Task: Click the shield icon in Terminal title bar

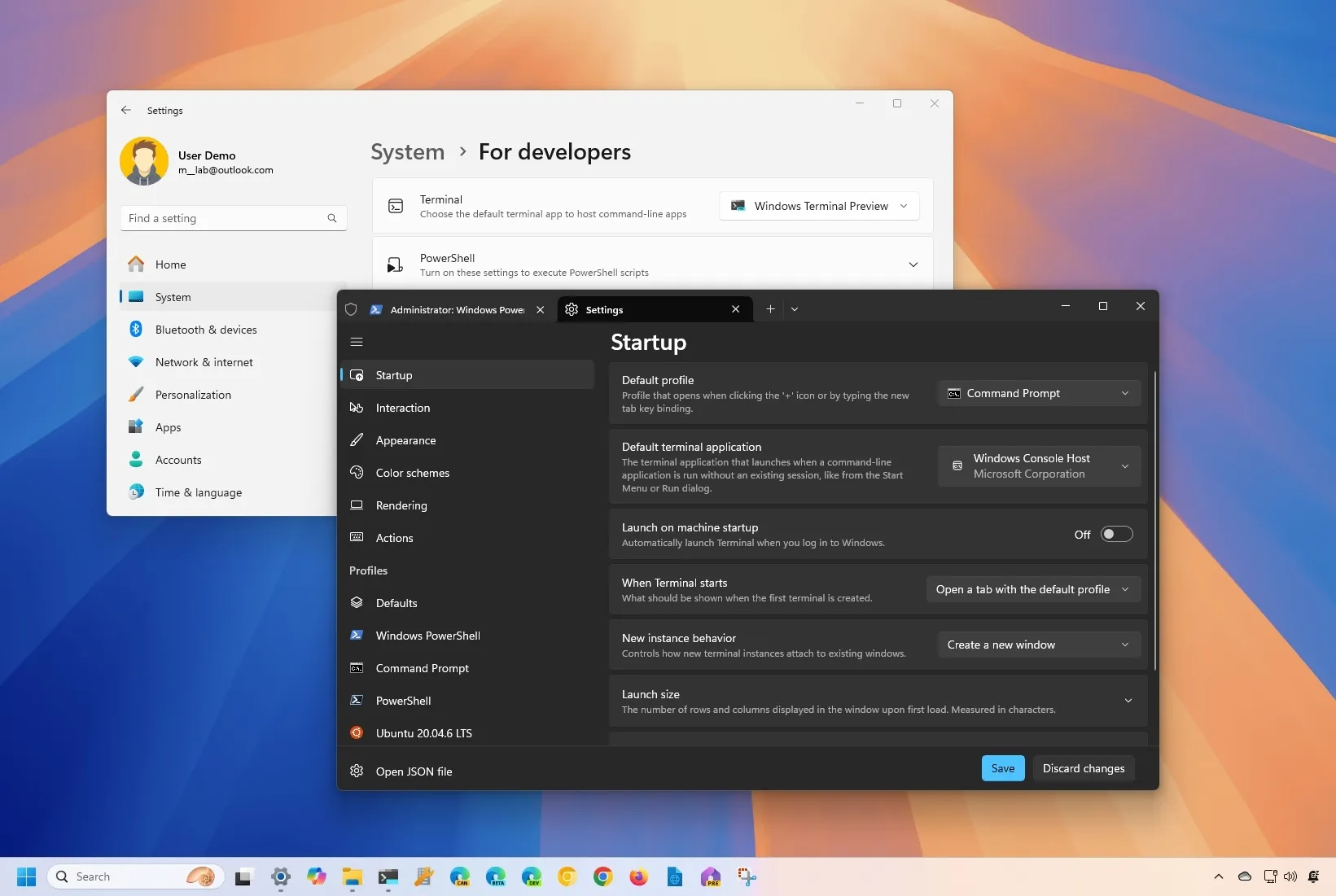Action: (351, 309)
